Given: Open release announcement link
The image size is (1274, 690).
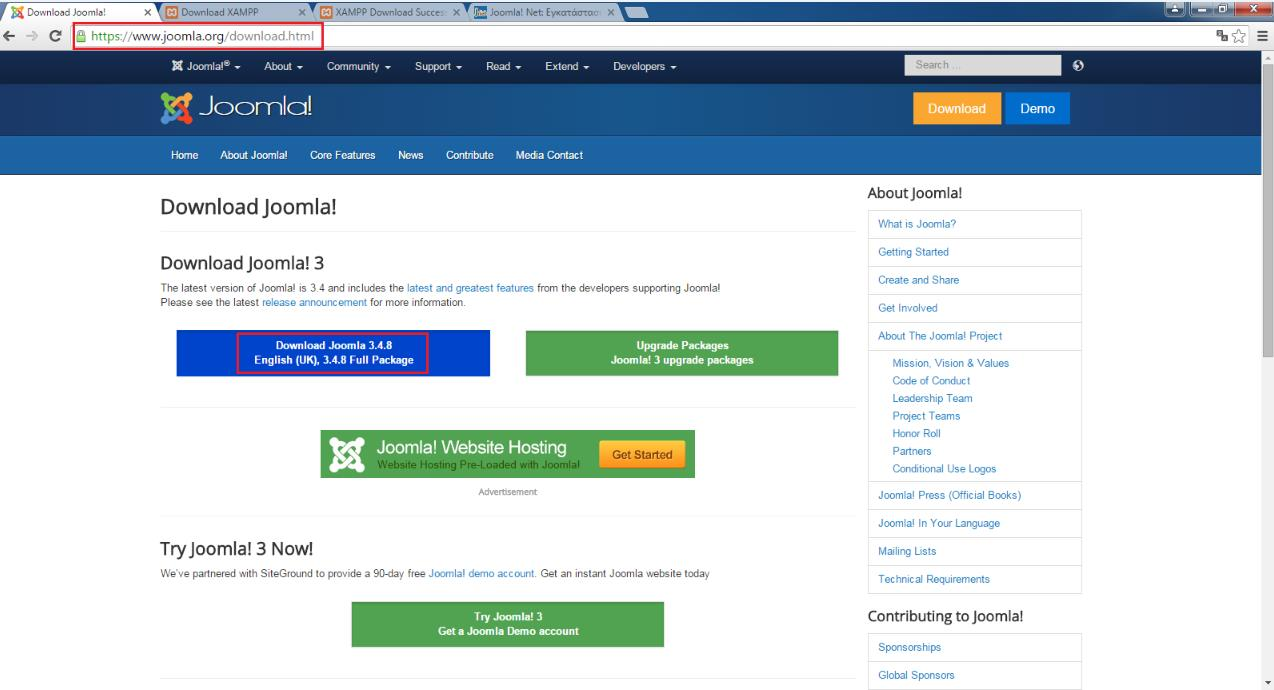Looking at the screenshot, I should pos(314,302).
